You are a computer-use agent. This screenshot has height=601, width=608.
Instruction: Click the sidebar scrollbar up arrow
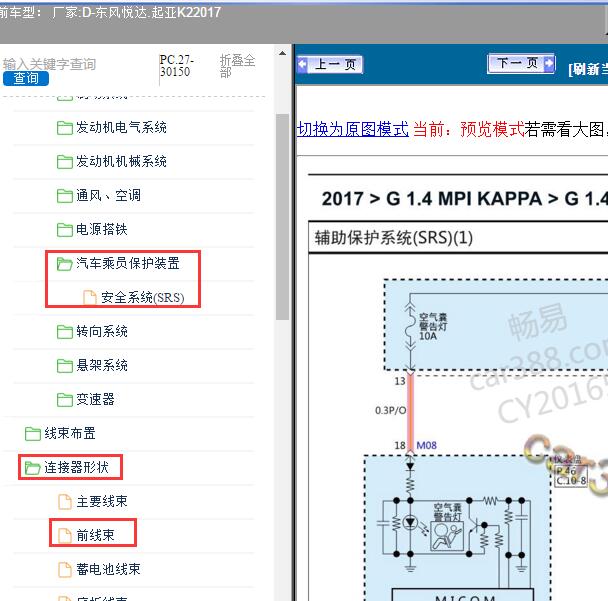click(283, 53)
